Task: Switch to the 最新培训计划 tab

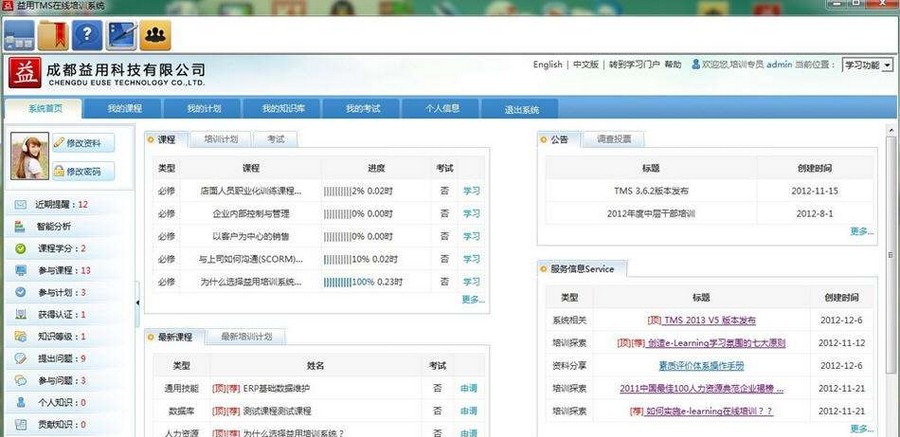Action: click(246, 337)
